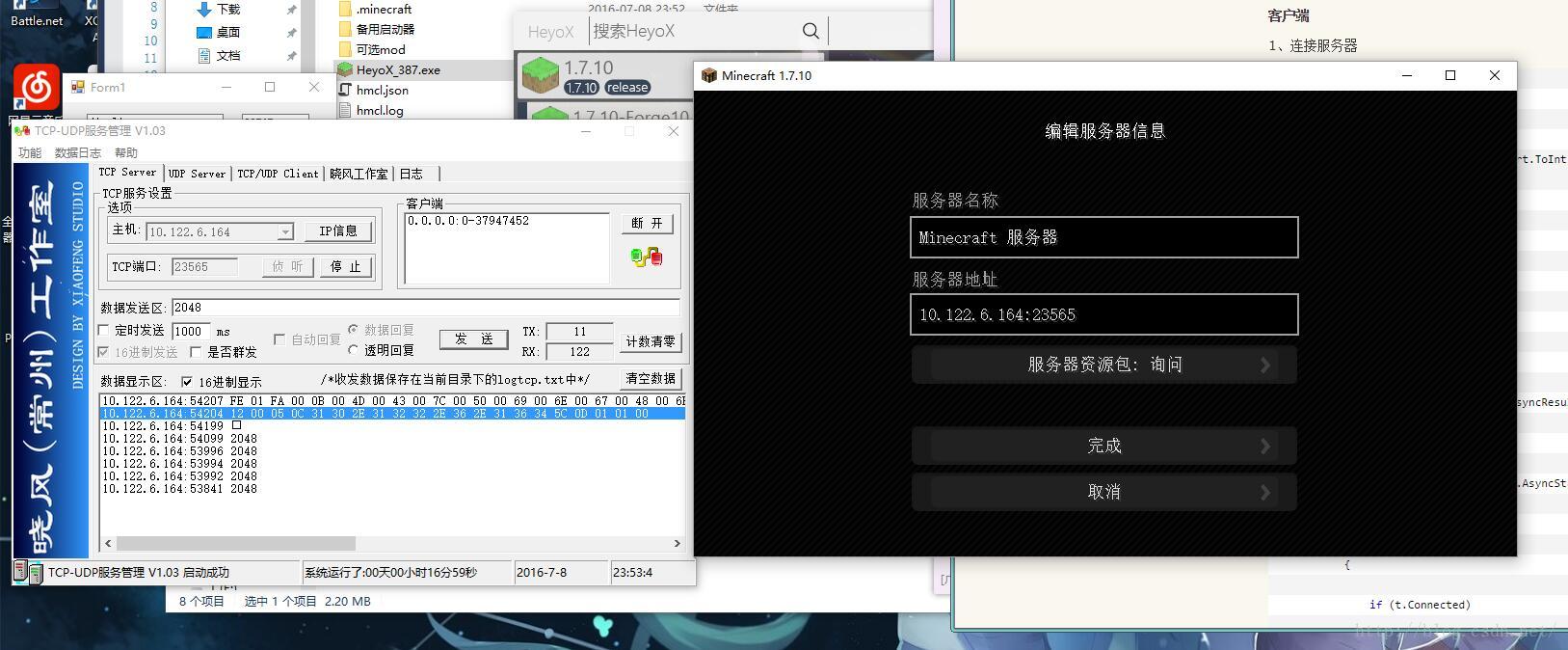Screen dimensions: 1568x650
Task: Click 服务器资源包: 询问 button in Minecraft
Action: coord(1104,365)
